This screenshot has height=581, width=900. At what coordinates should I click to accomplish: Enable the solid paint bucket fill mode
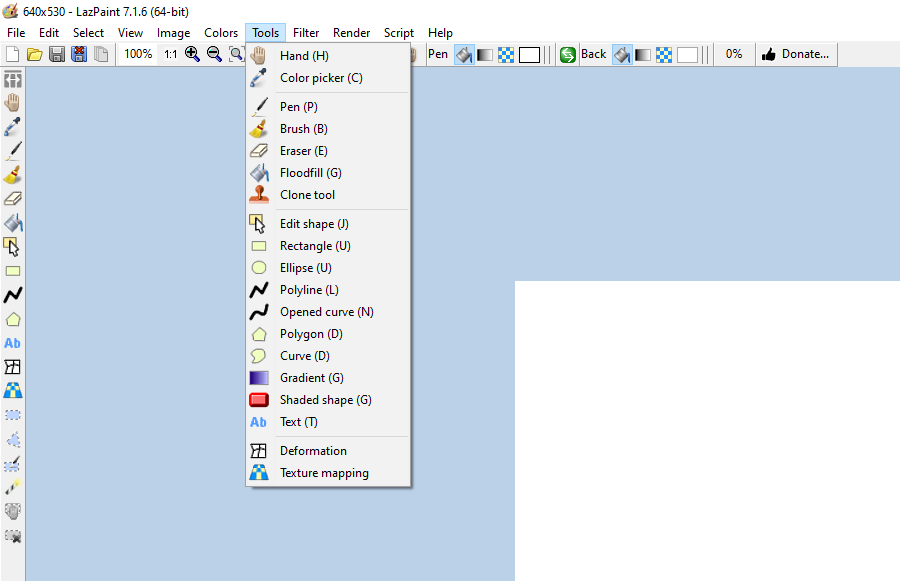463,54
